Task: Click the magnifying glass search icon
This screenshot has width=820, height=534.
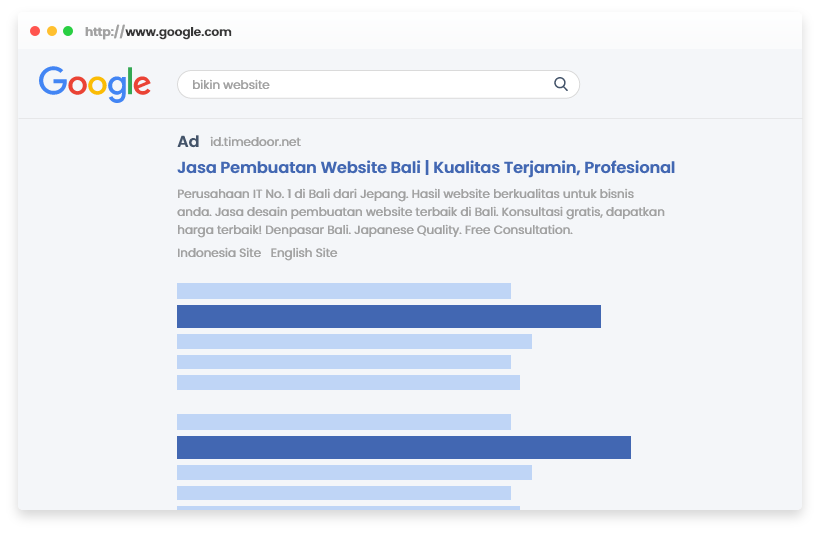Action: (x=561, y=84)
